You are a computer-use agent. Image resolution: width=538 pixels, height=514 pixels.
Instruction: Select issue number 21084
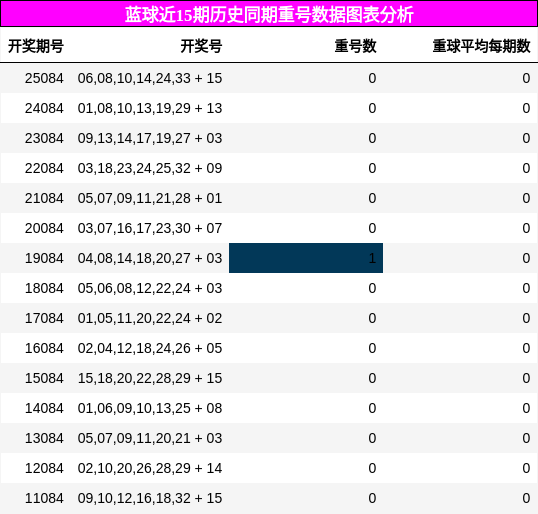click(x=44, y=198)
